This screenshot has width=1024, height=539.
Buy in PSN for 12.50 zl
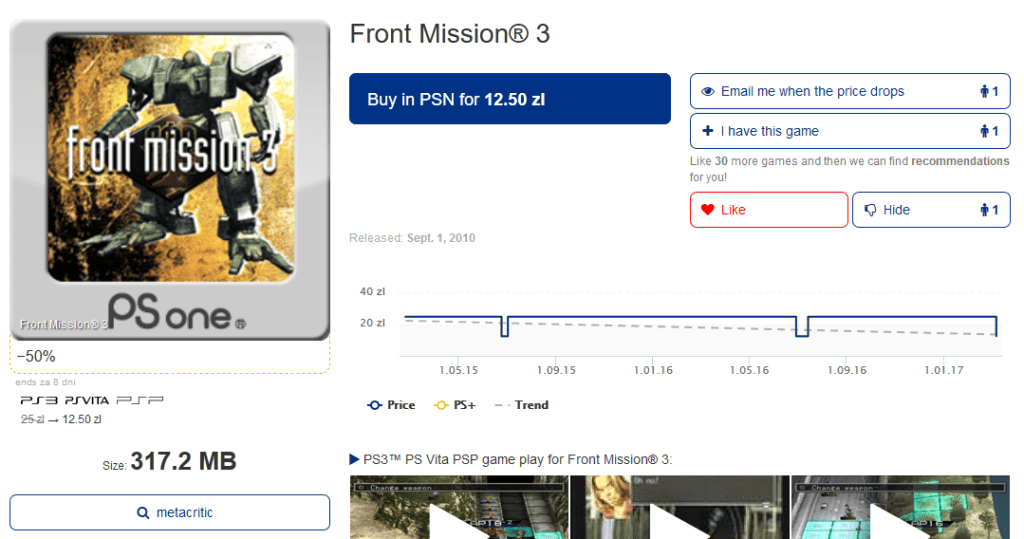[x=509, y=99]
